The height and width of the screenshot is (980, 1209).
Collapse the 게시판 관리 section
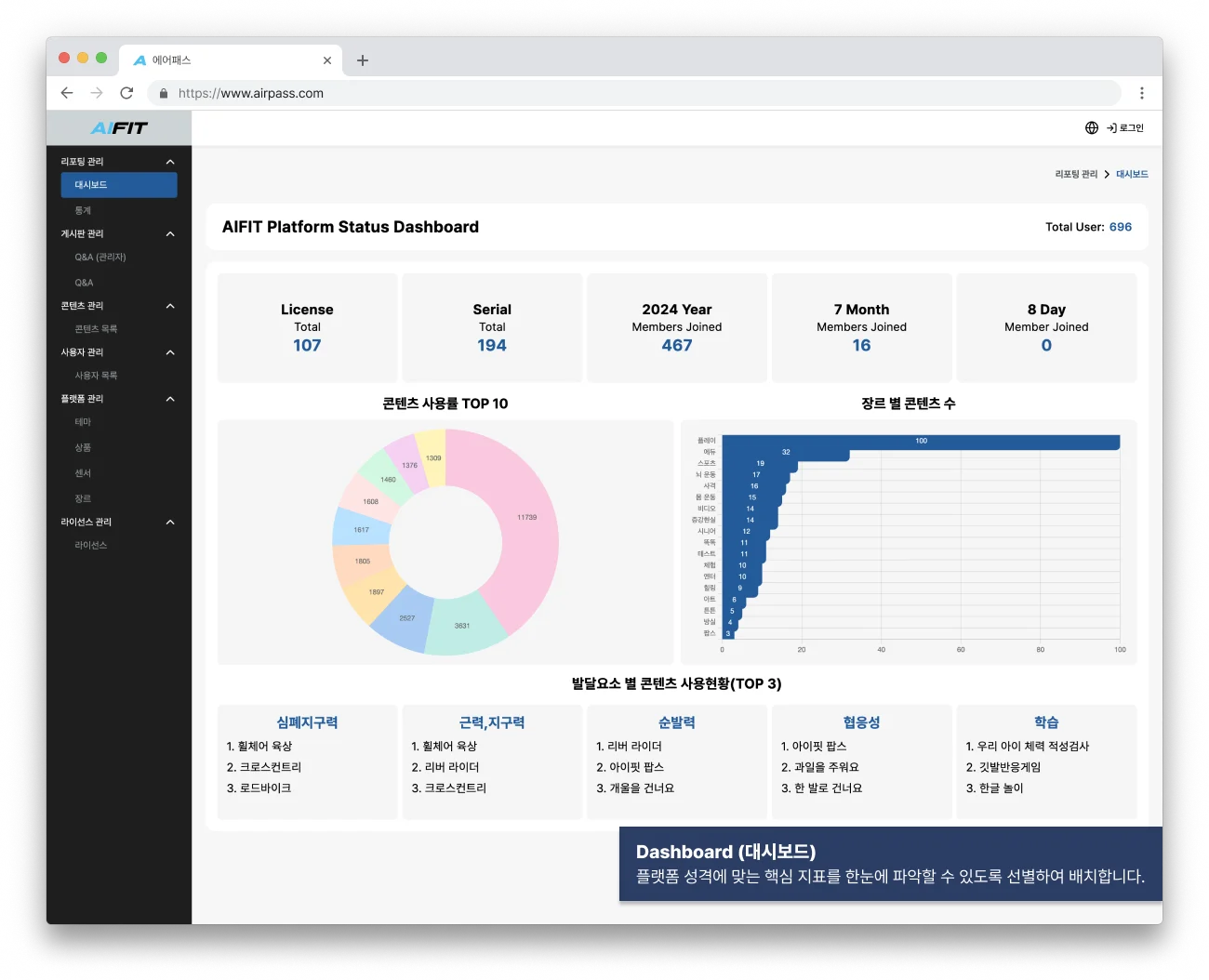pyautogui.click(x=170, y=234)
